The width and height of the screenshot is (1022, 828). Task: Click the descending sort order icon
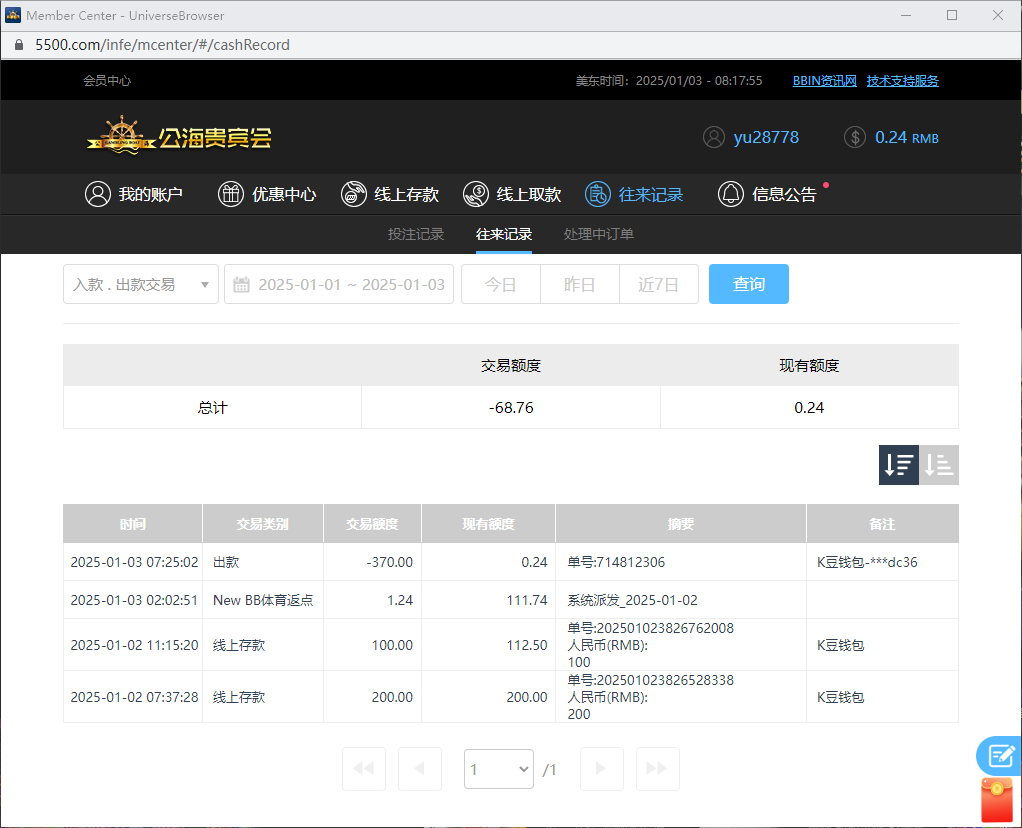pos(899,465)
